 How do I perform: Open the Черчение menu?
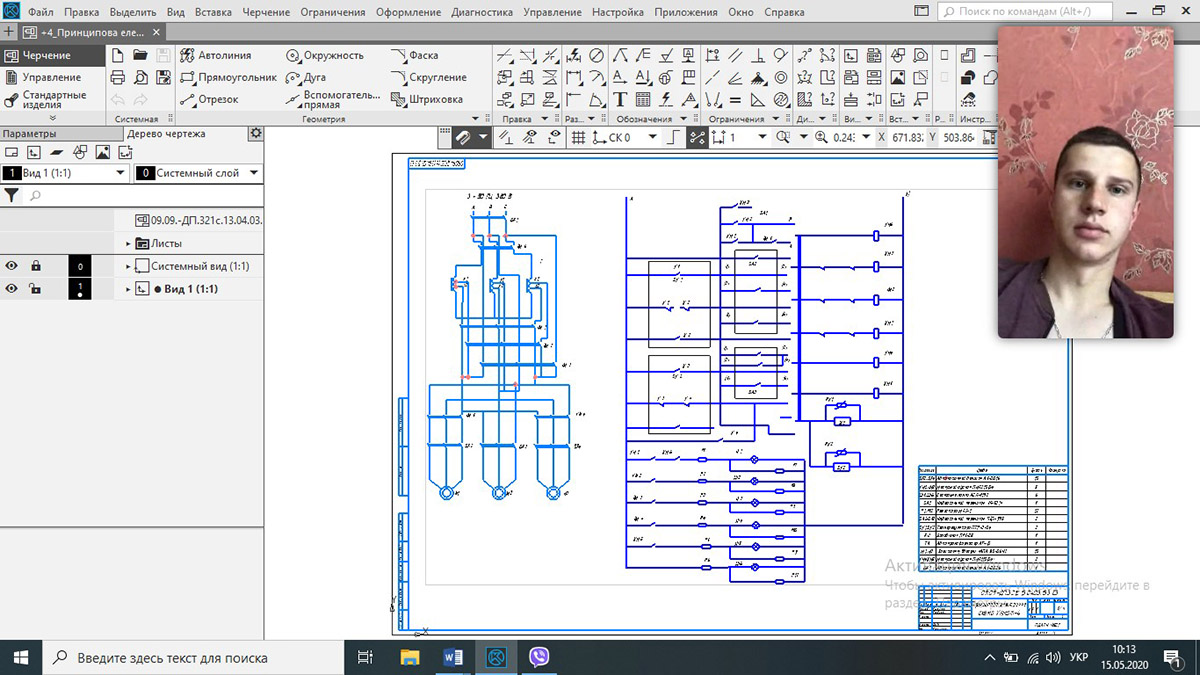265,13
